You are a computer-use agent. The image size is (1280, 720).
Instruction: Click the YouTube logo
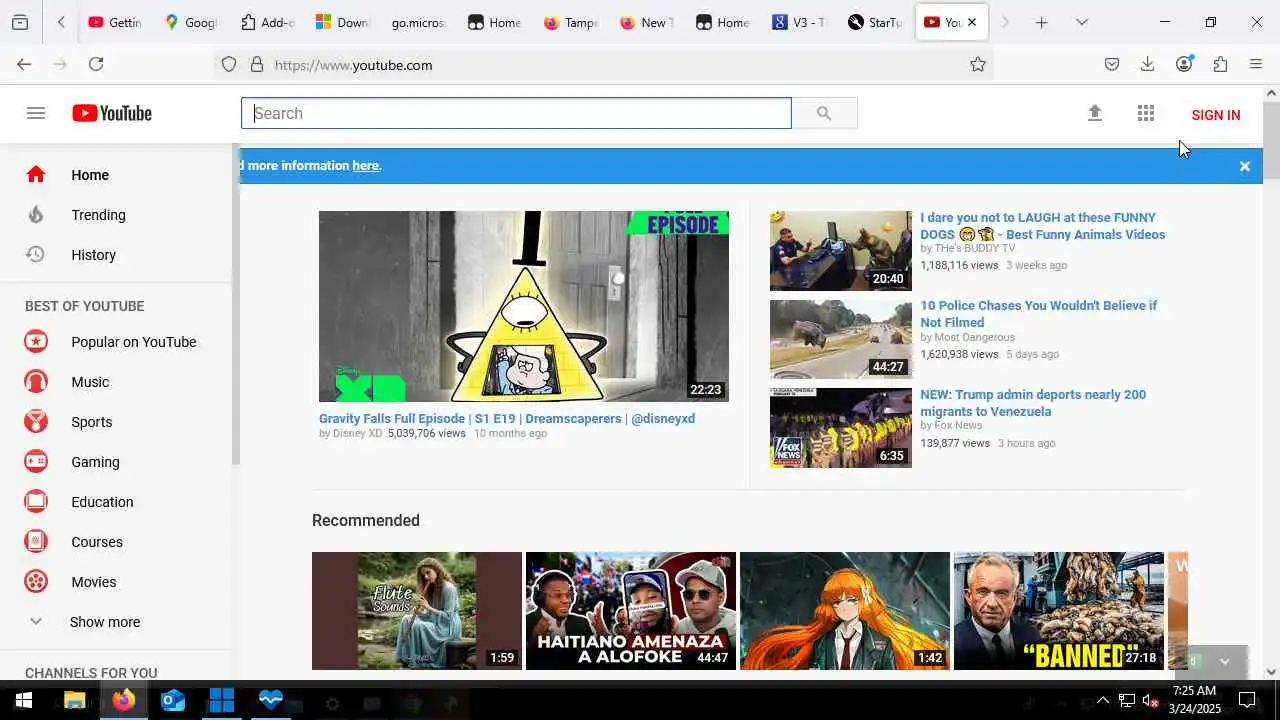[x=112, y=113]
